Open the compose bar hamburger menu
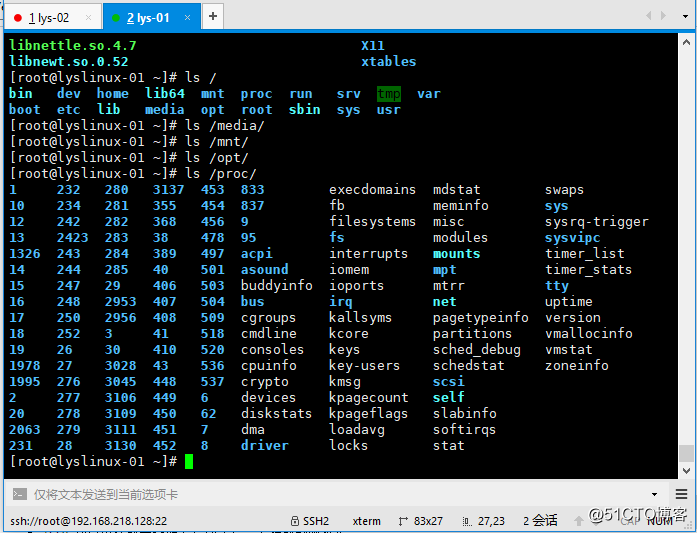Viewport: 697px width, 533px height. (x=681, y=494)
